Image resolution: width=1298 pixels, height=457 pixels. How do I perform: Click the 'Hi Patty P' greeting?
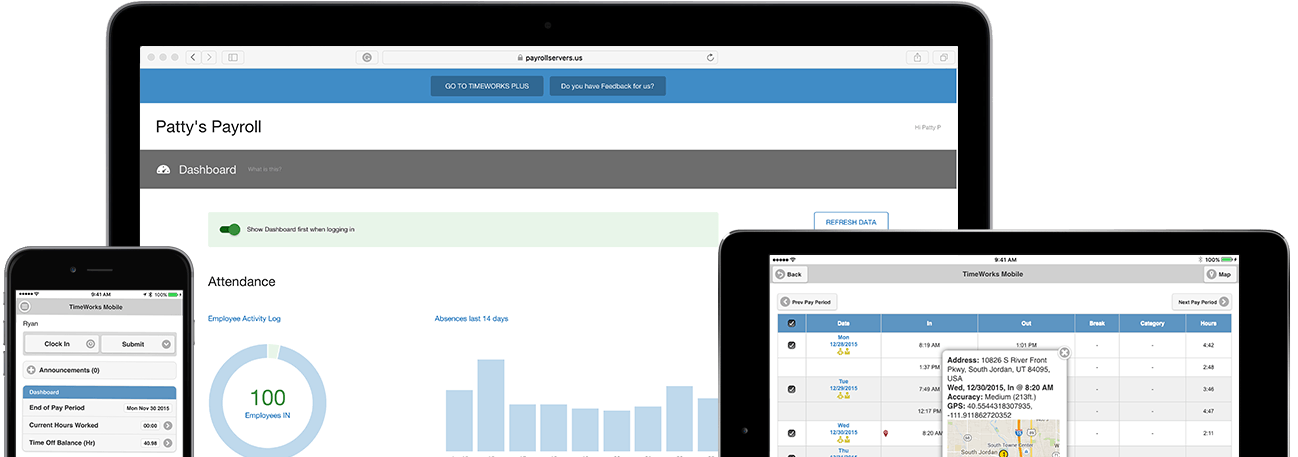[927, 128]
